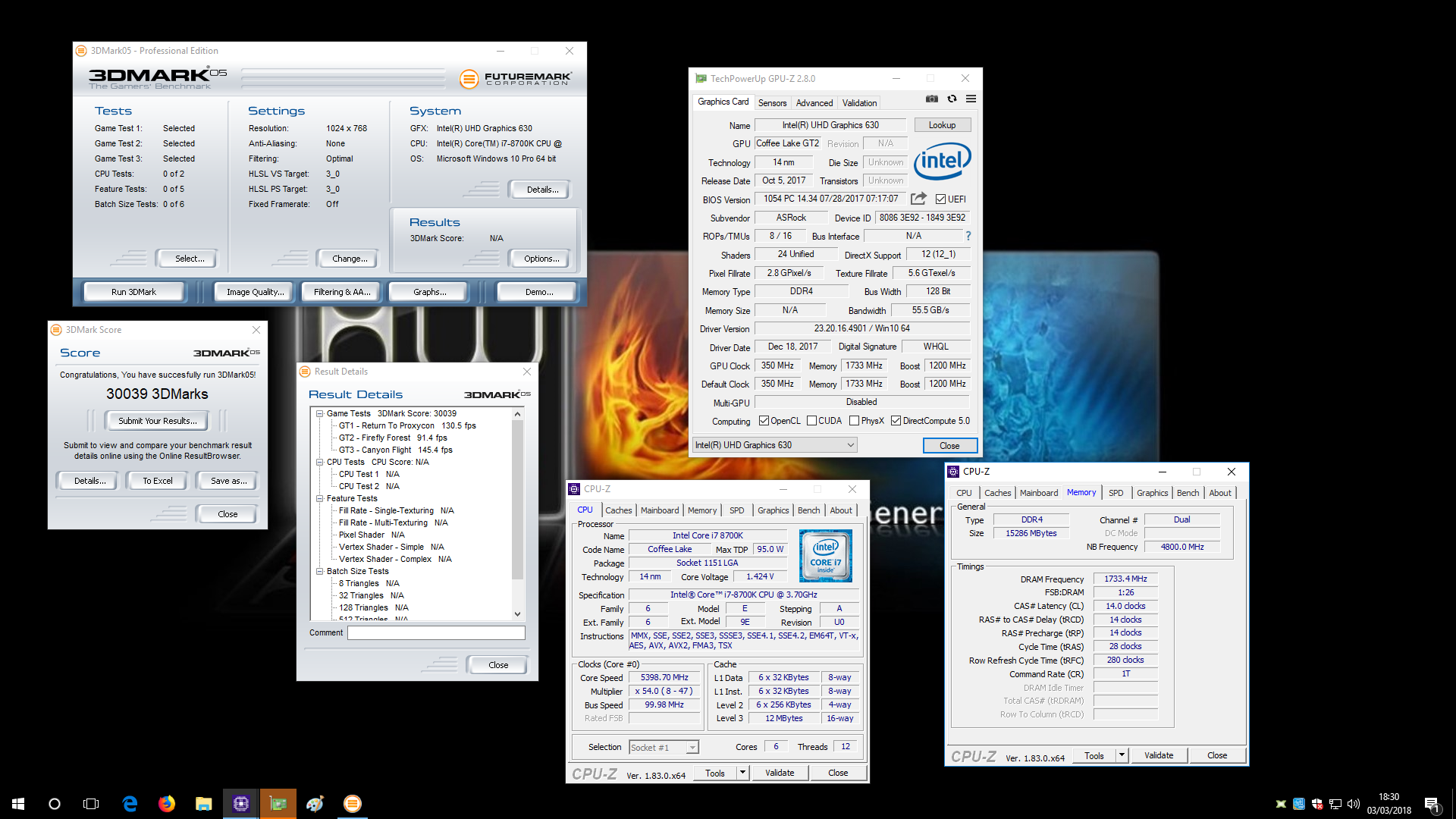Click the Save as button
The height and width of the screenshot is (819, 1456).
point(228,481)
